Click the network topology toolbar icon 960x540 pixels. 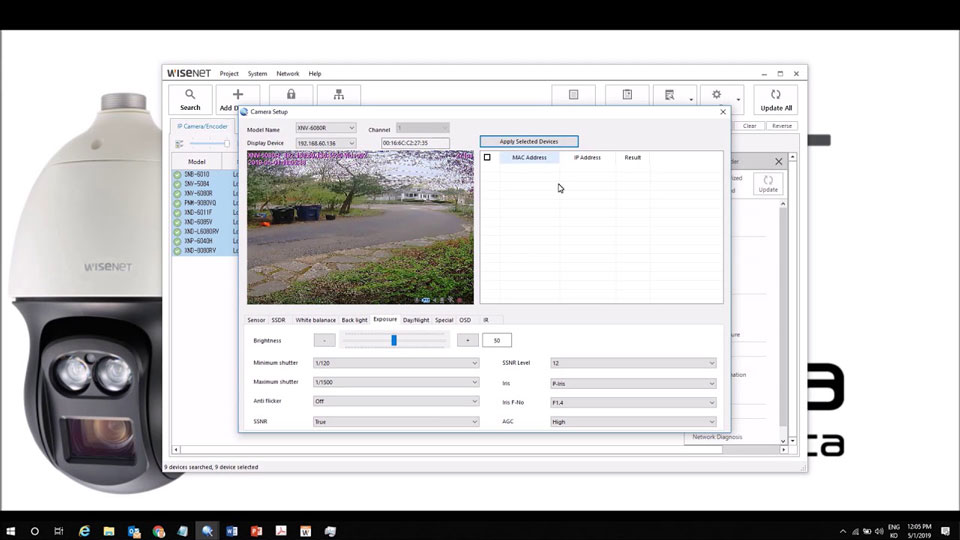(339, 95)
